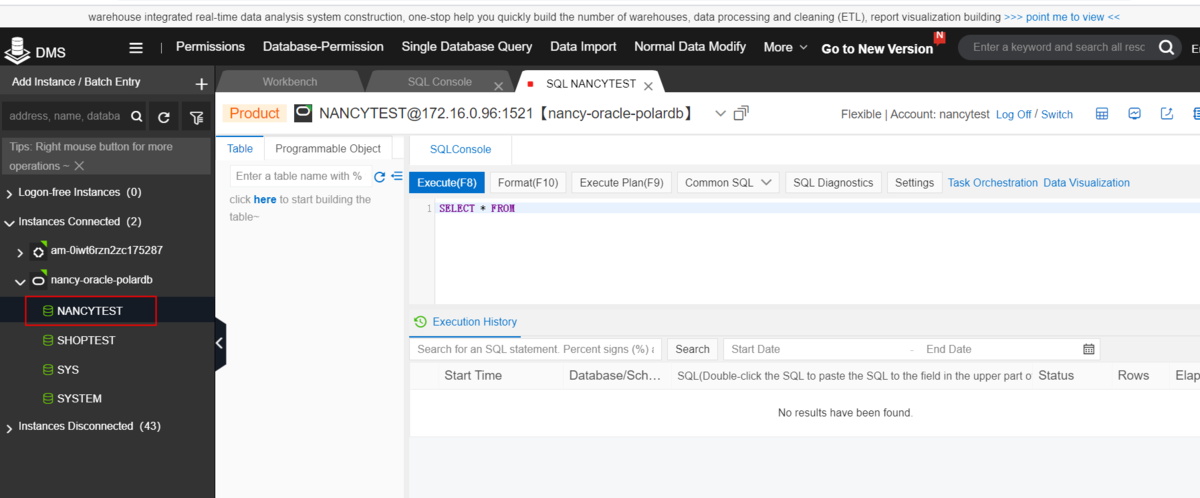This screenshot has width=1200, height=498.
Task: Switch to the Workbench tab
Action: click(x=290, y=83)
